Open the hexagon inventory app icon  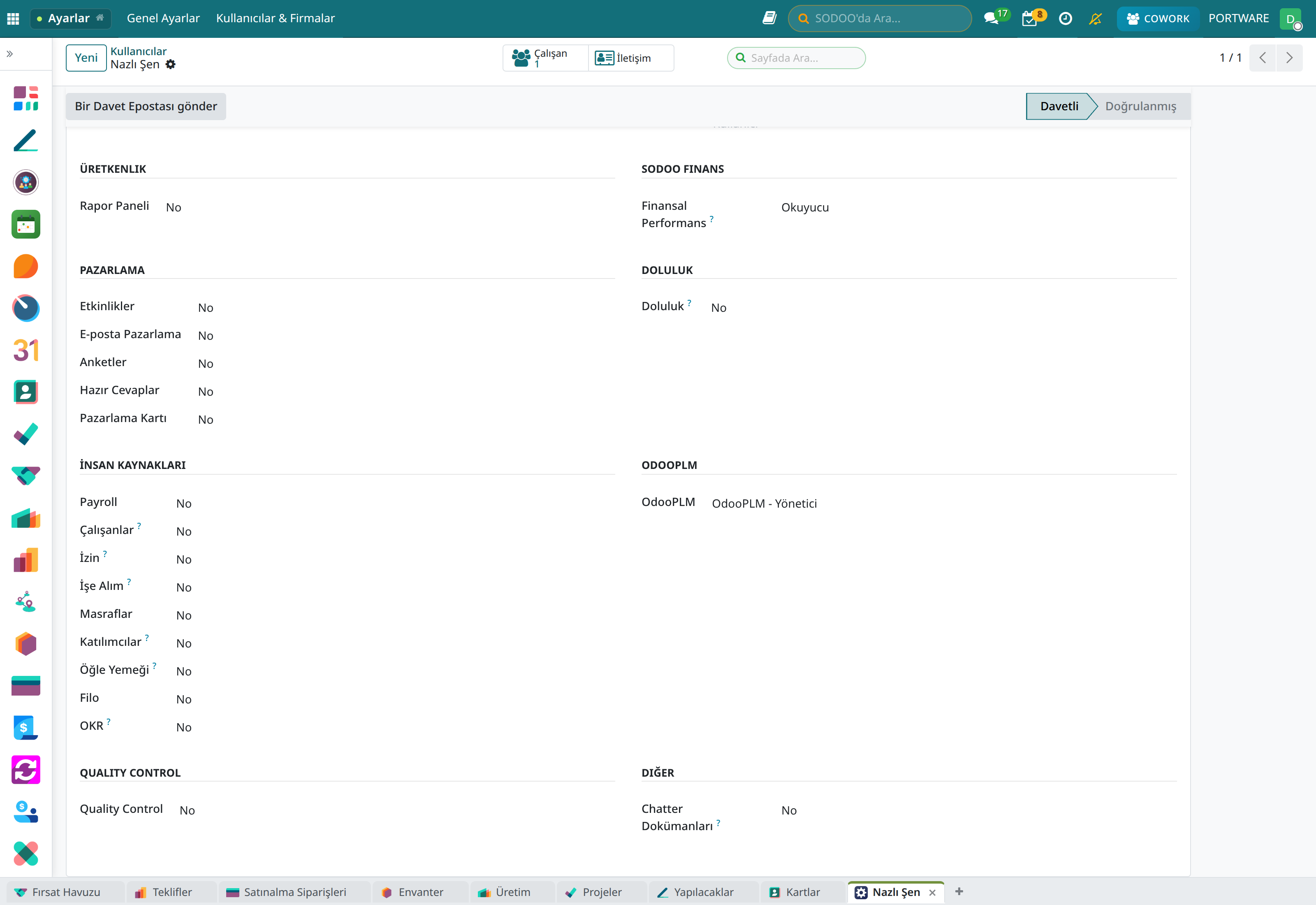tap(25, 644)
